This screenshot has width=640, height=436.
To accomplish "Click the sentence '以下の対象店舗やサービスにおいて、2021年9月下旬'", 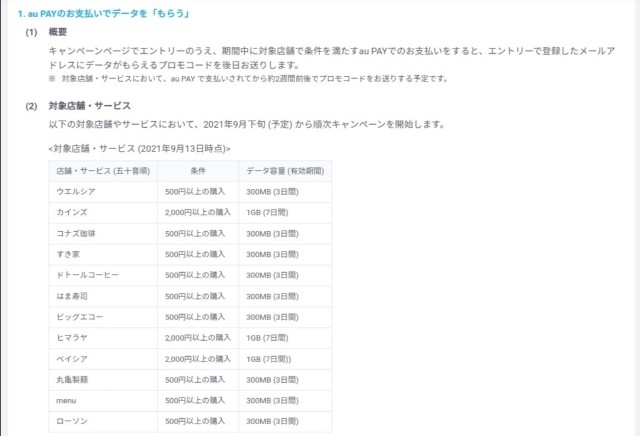I will pyautogui.click(x=247, y=124).
